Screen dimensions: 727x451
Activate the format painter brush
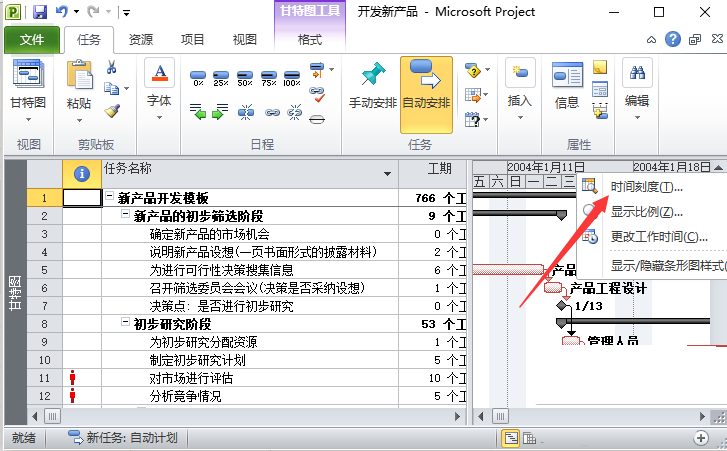coord(112,111)
